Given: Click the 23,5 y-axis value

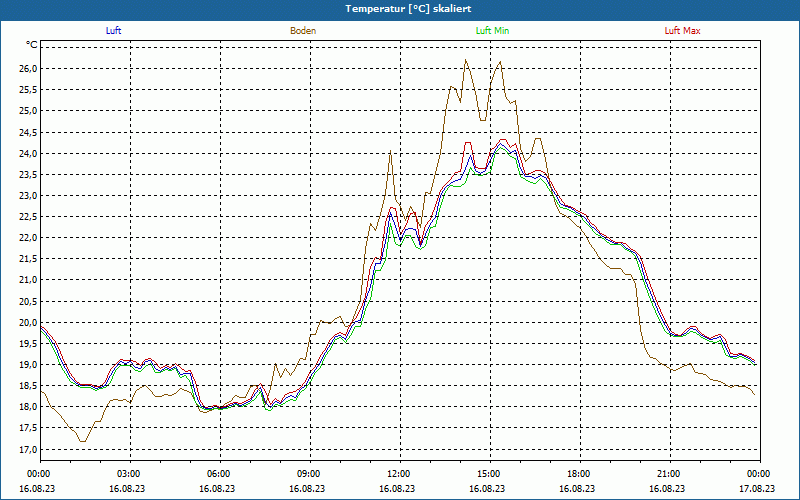Looking at the screenshot, I should pos(28,174).
